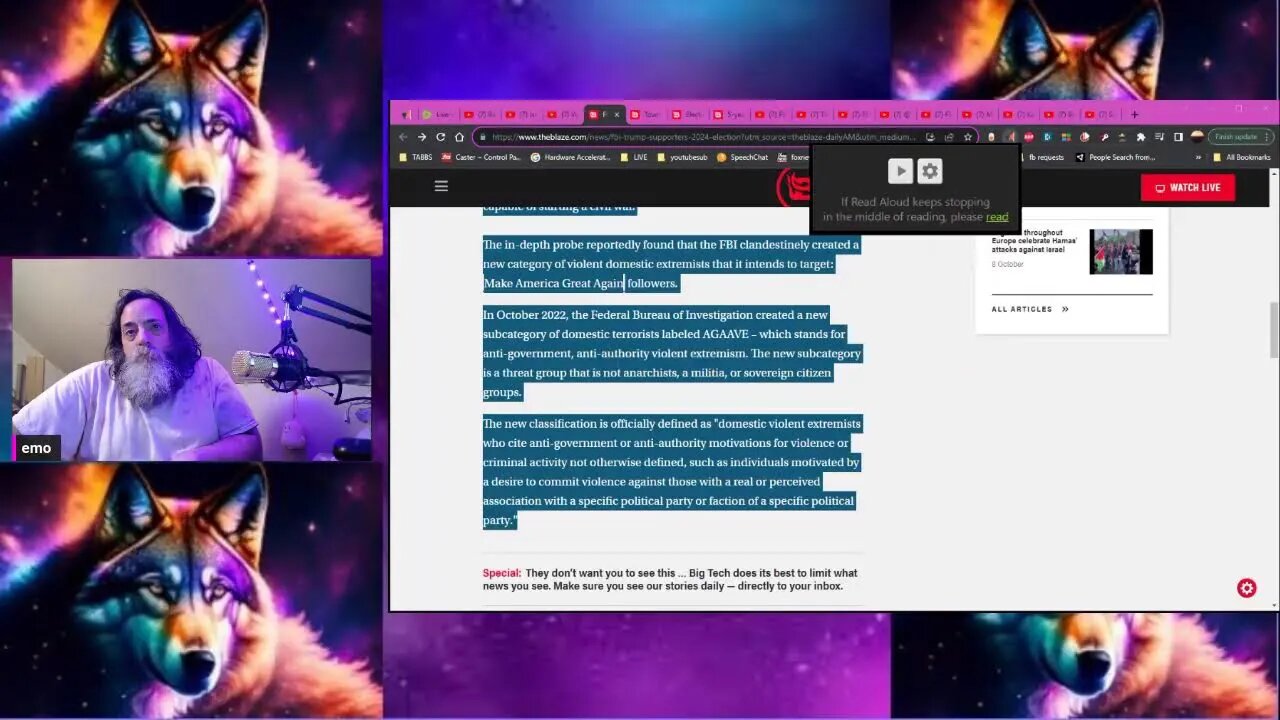Screen dimensions: 1280x720
Task: Open the All Bookmarks folder
Action: (x=1241, y=157)
